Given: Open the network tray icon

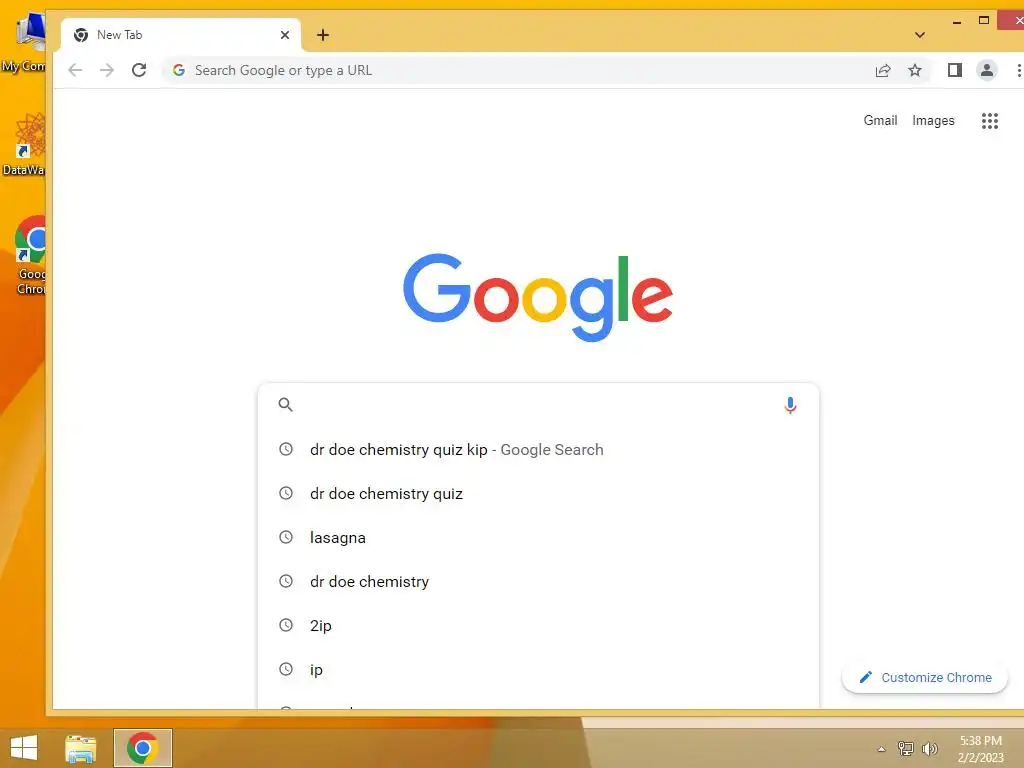Looking at the screenshot, I should (x=906, y=748).
